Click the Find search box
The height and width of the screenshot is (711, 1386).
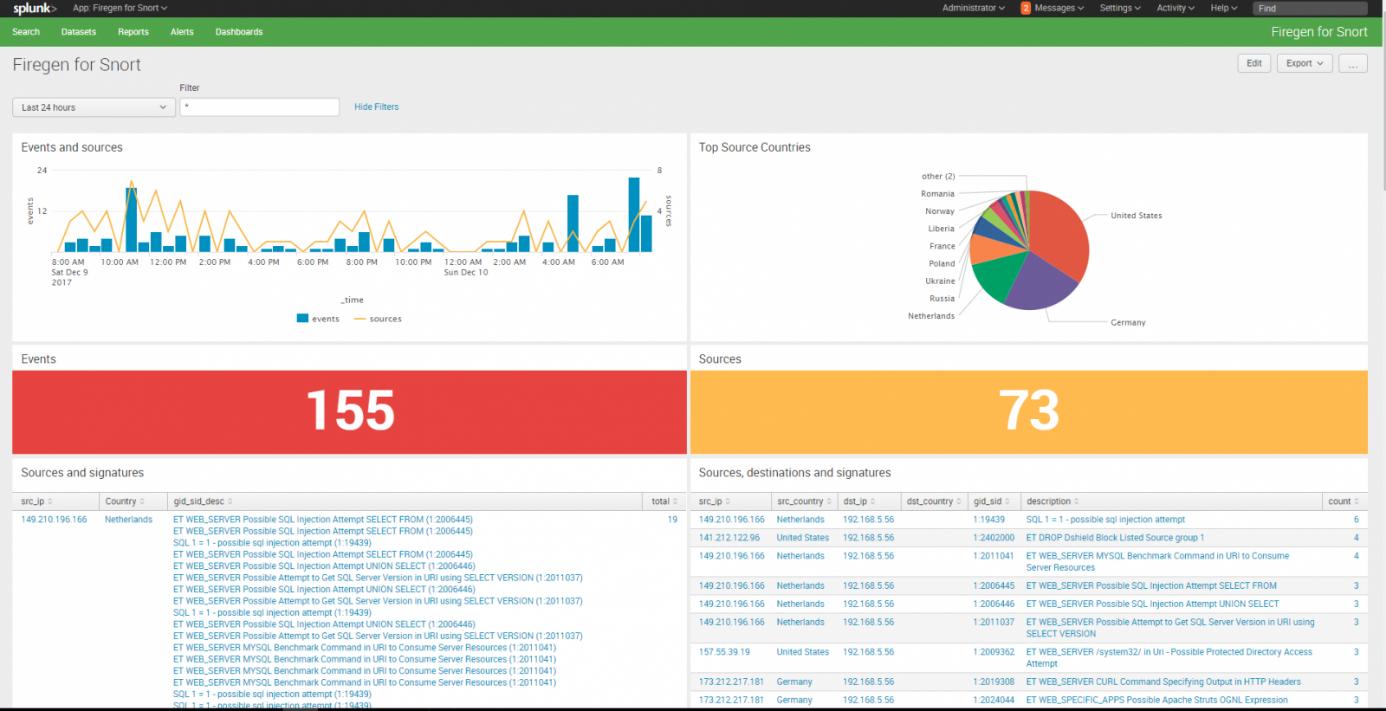1310,8
